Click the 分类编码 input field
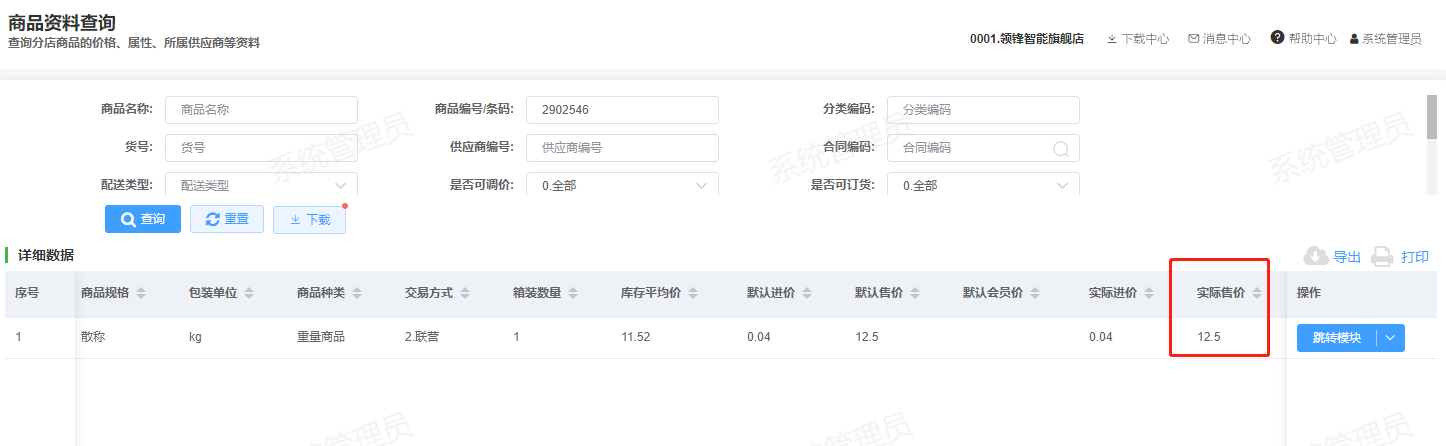Screen dimensions: 1446x446 [983, 110]
